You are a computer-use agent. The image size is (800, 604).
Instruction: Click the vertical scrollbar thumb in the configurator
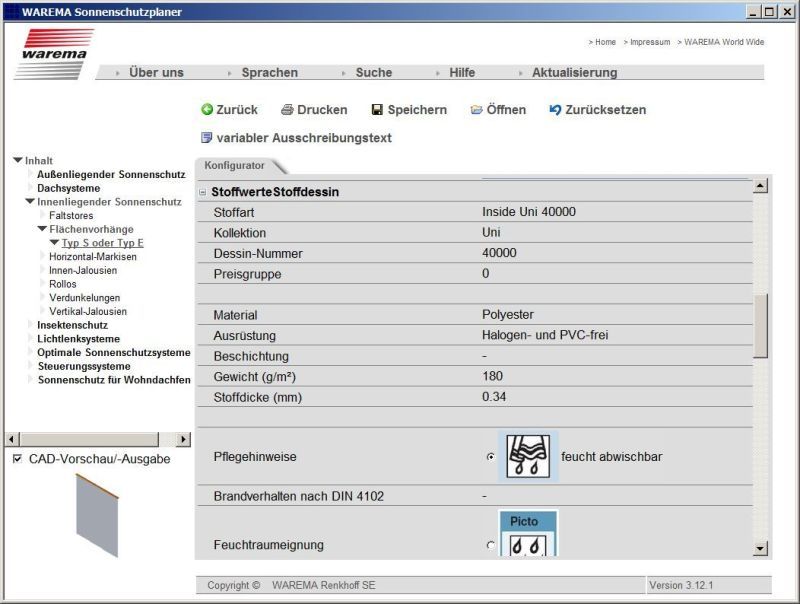click(760, 326)
